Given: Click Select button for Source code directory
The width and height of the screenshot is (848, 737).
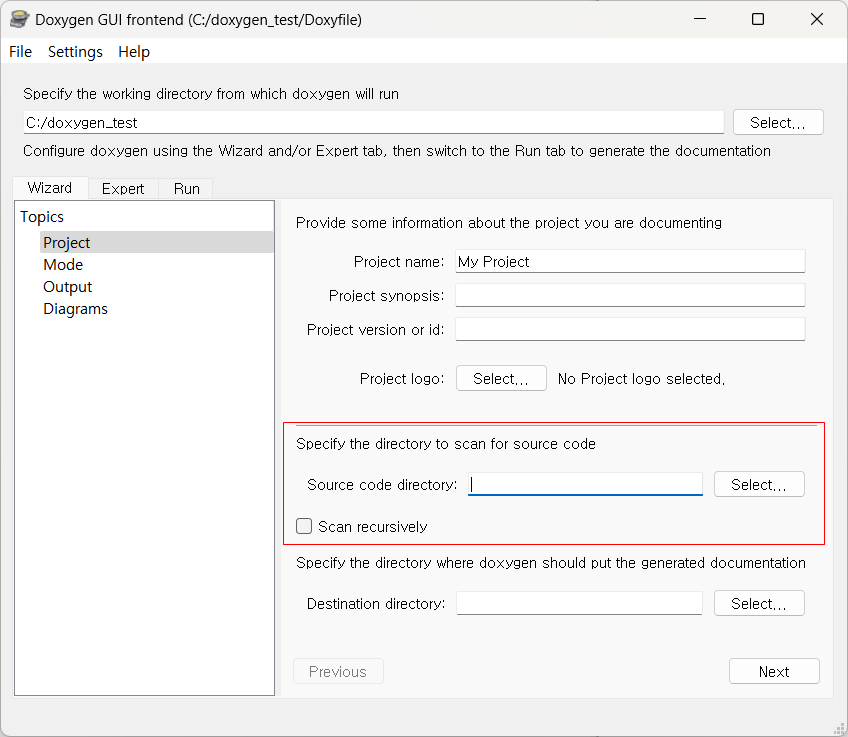Looking at the screenshot, I should point(759,484).
